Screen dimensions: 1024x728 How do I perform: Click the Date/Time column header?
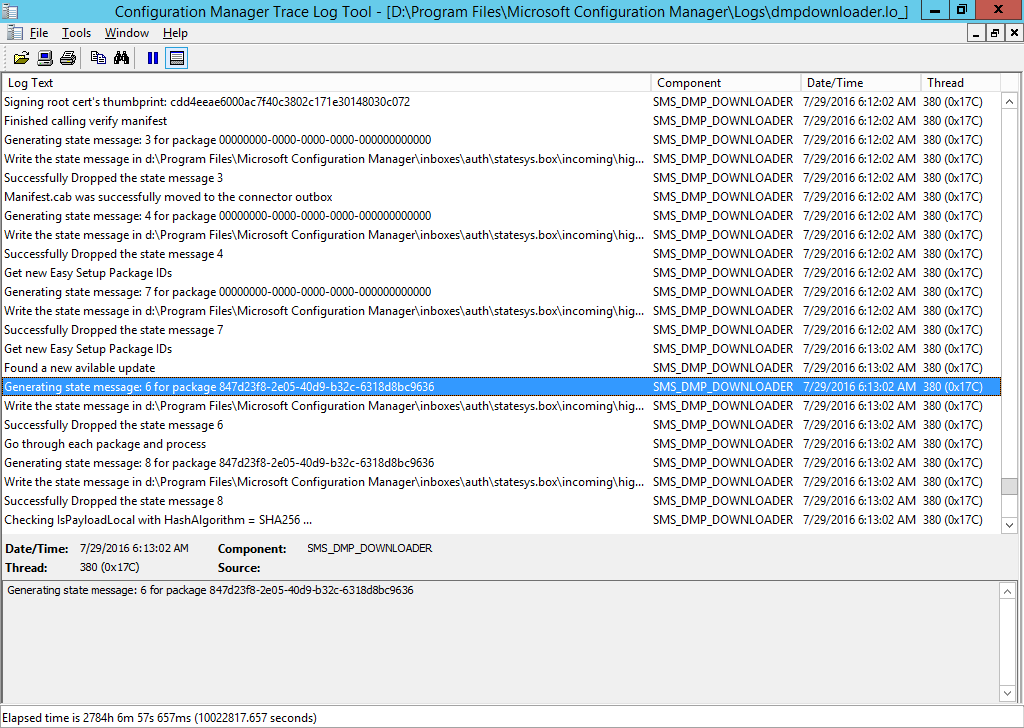pos(861,83)
